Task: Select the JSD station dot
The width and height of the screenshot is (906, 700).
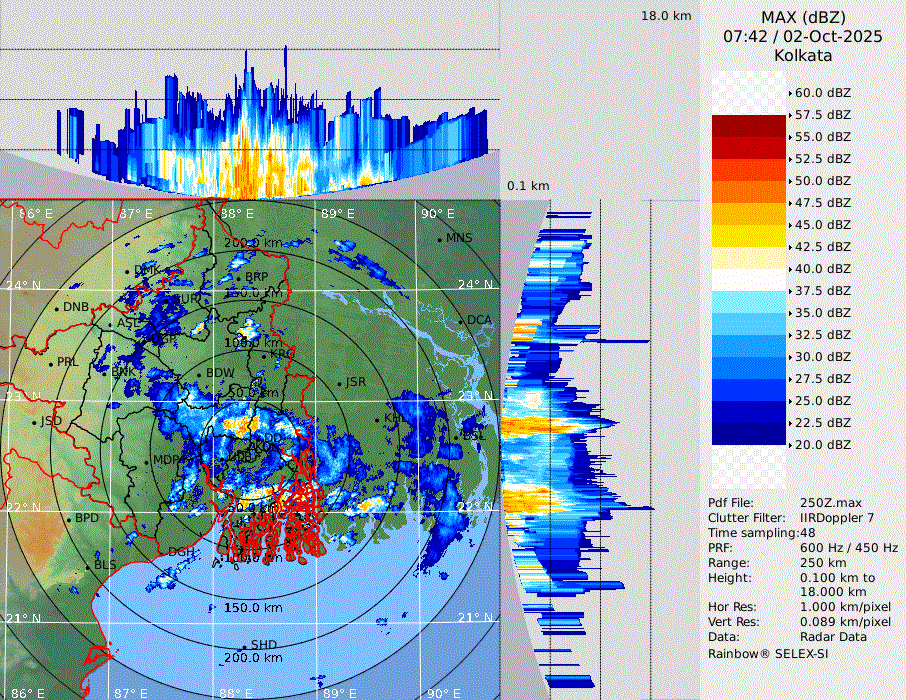Action: [x=36, y=422]
